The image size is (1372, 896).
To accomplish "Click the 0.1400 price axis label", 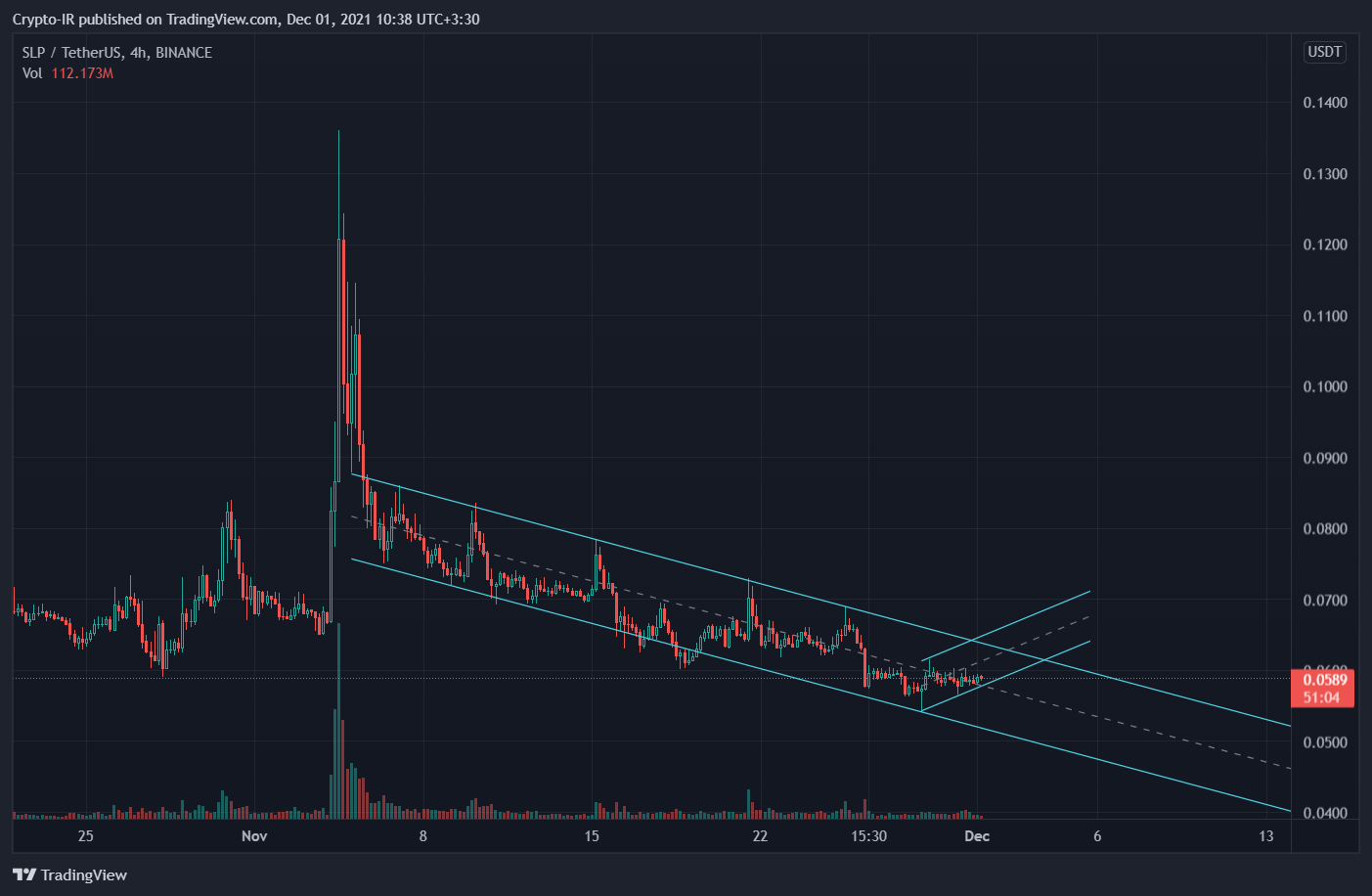I will tap(1325, 103).
